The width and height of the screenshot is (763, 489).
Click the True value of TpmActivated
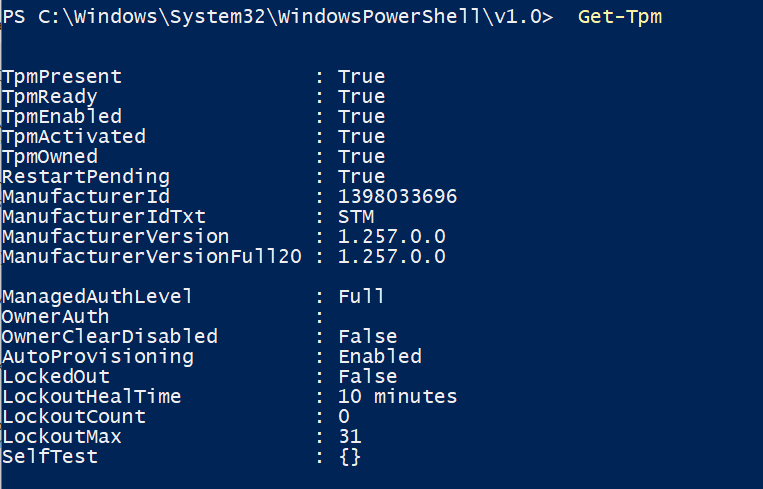click(362, 136)
